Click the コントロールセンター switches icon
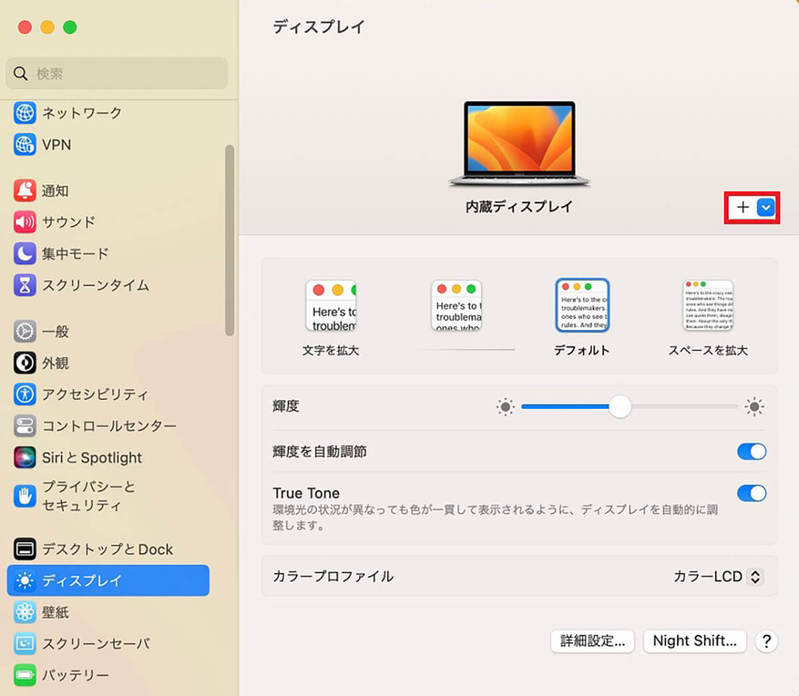The height and width of the screenshot is (696, 799). [x=24, y=426]
